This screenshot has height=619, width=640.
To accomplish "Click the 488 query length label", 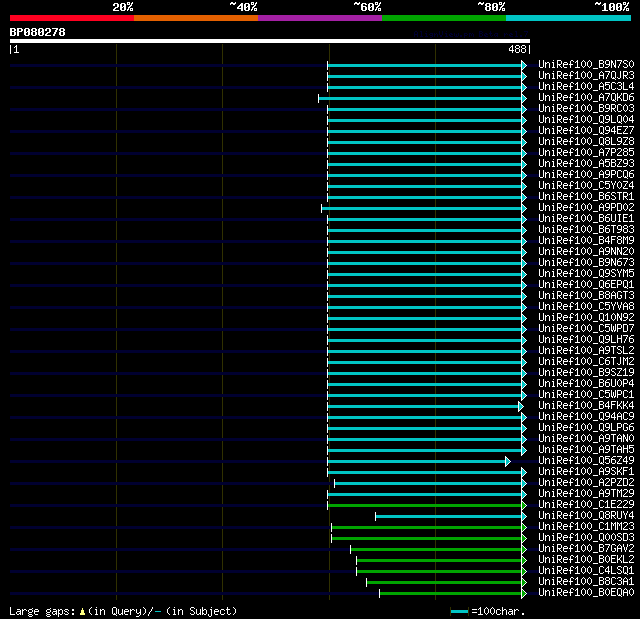I will click(x=517, y=49).
